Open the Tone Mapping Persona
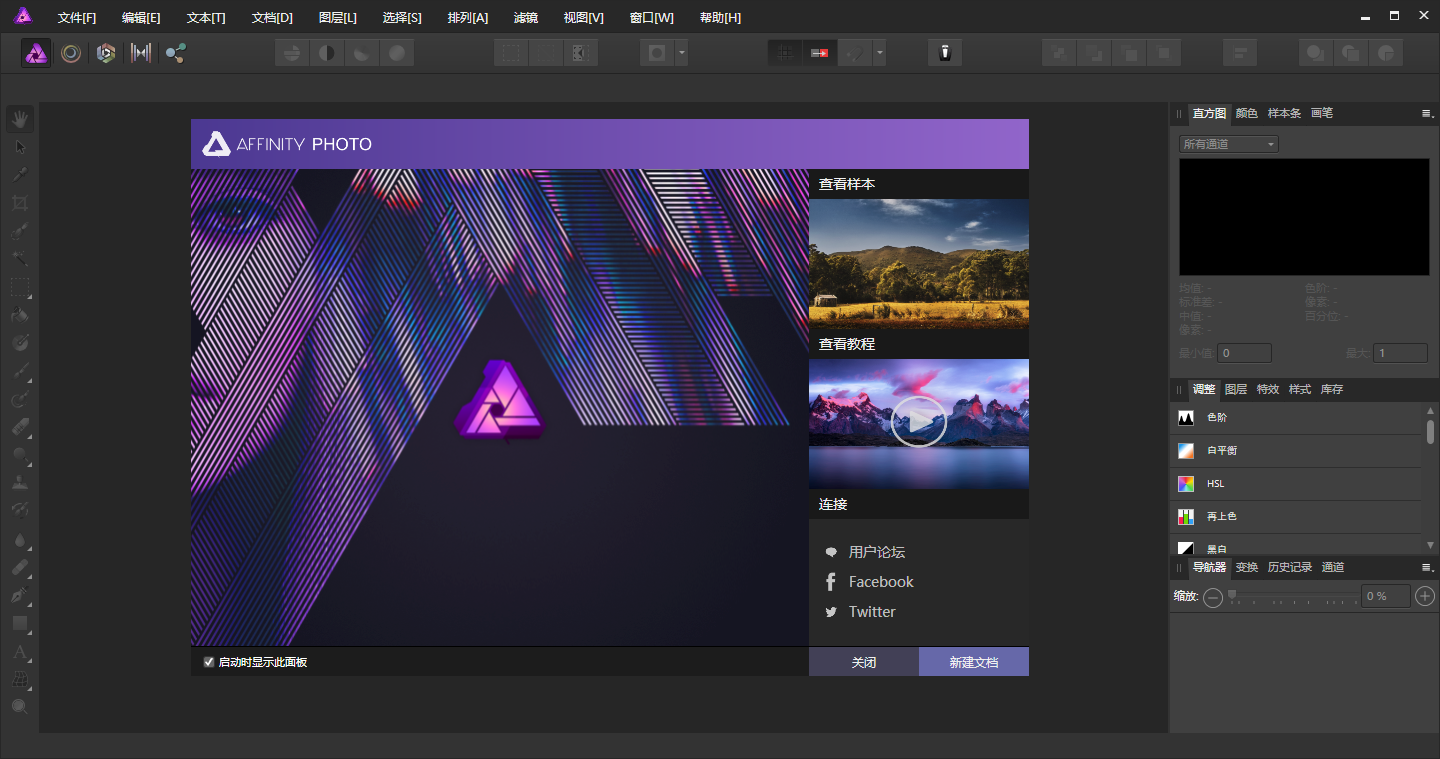This screenshot has height=759, width=1440. coord(141,53)
